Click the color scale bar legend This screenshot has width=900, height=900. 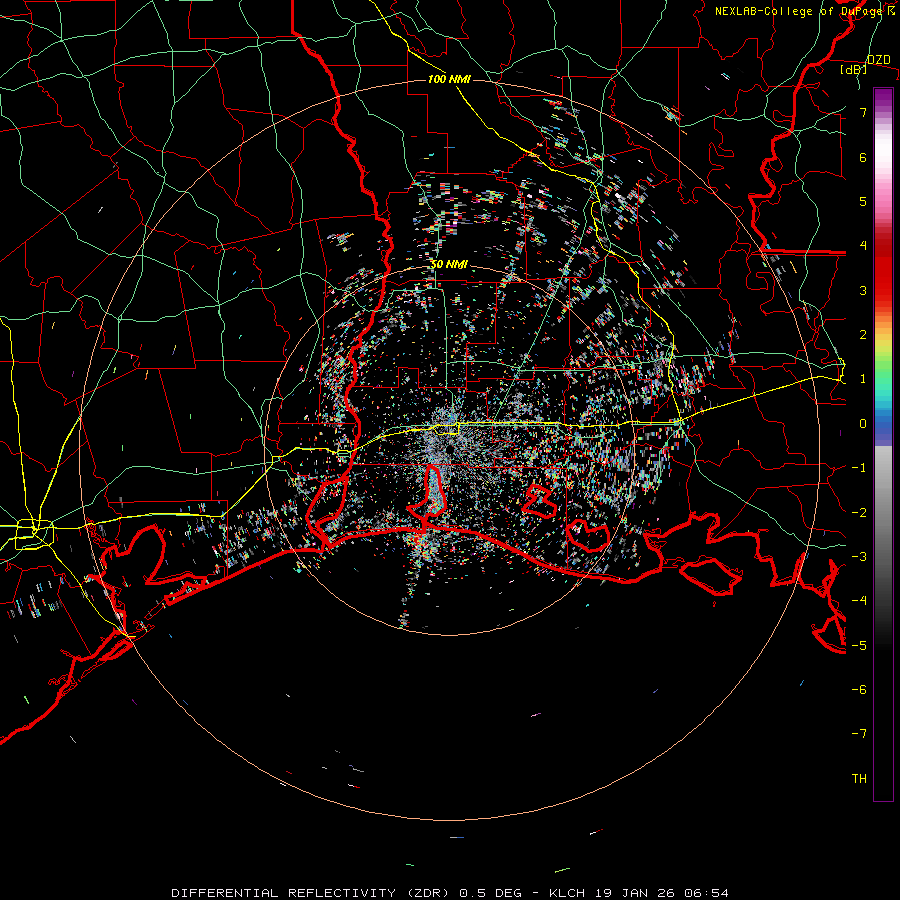click(x=883, y=444)
